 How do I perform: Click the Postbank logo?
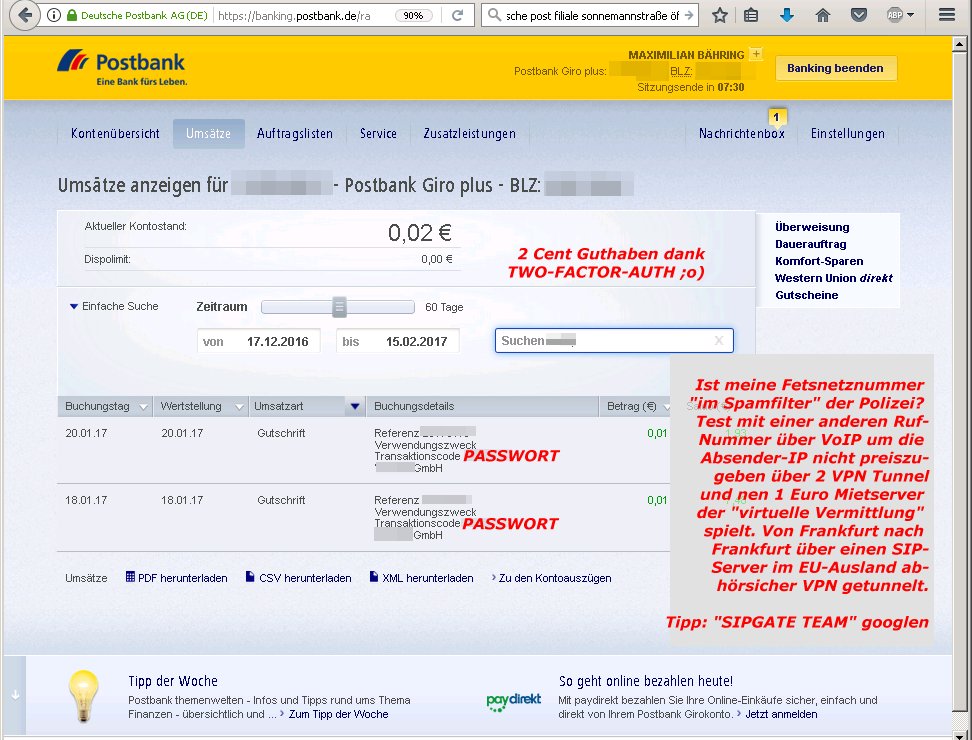(x=122, y=68)
